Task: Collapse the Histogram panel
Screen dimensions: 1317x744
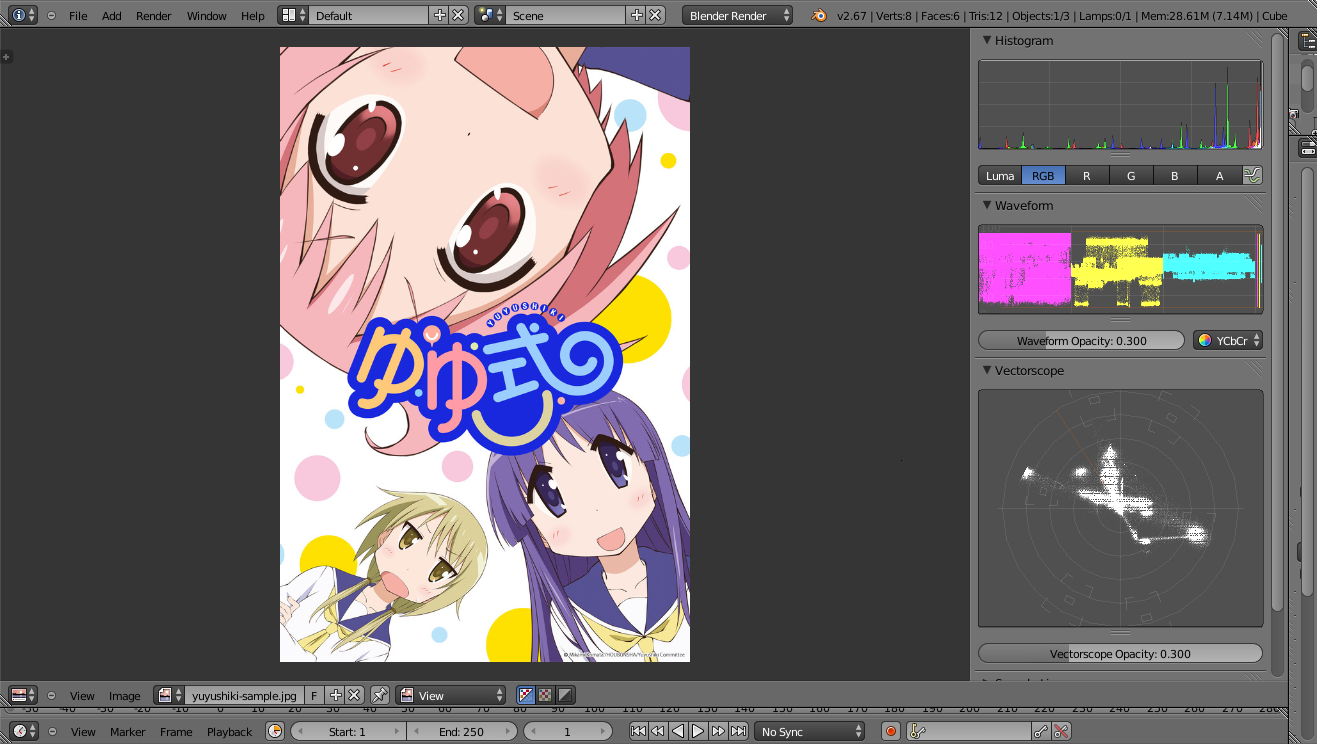Action: coord(987,40)
